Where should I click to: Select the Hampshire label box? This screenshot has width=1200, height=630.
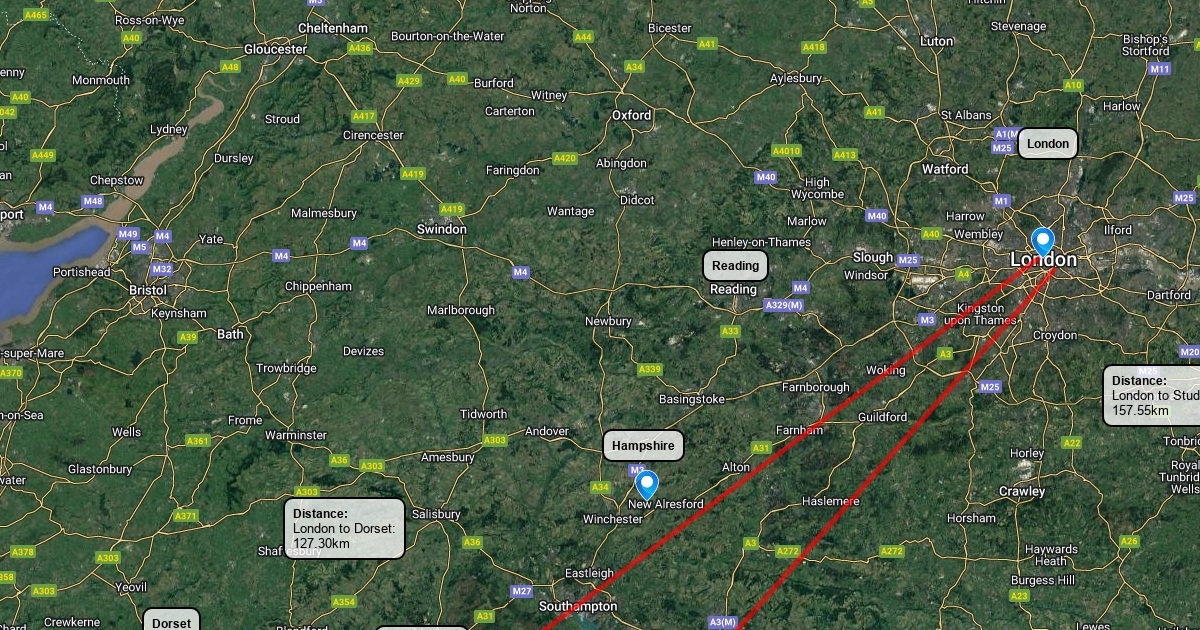pyautogui.click(x=644, y=446)
